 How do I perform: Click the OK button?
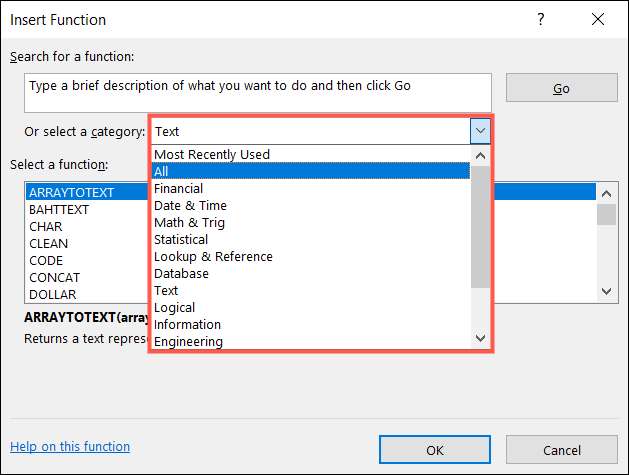point(435,450)
